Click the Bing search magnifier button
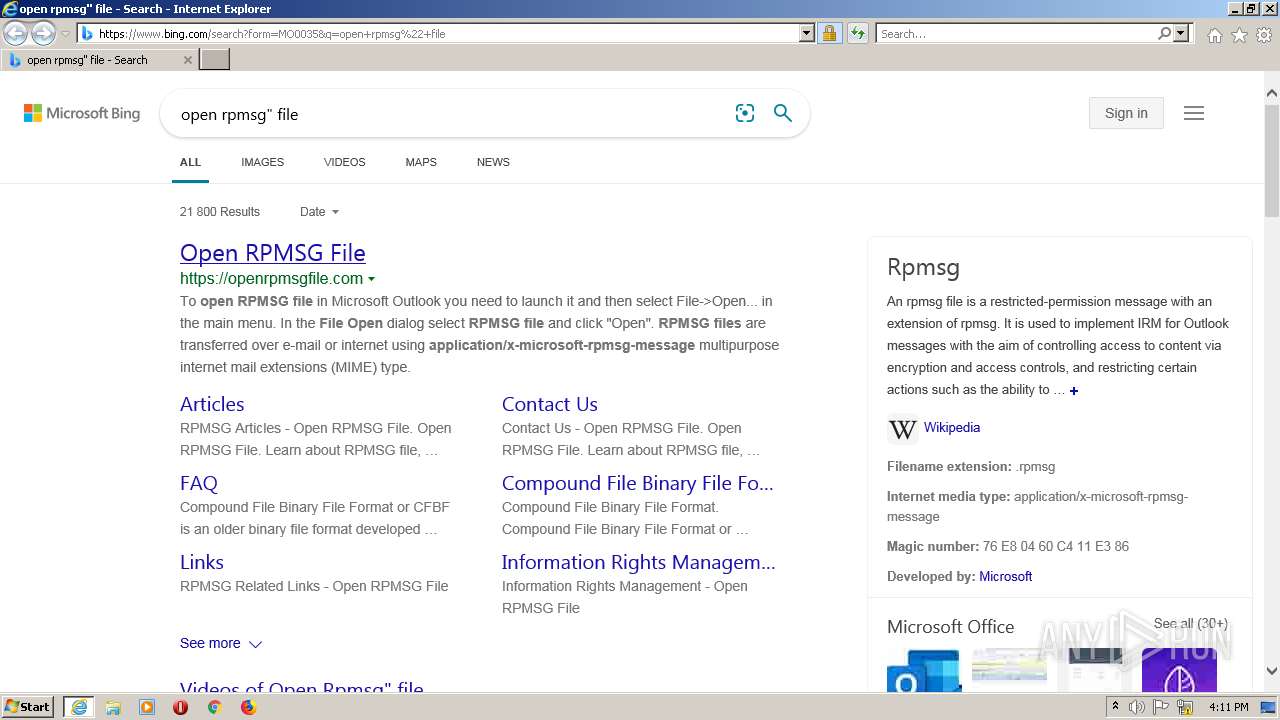This screenshot has height=720, width=1280. coord(783,113)
